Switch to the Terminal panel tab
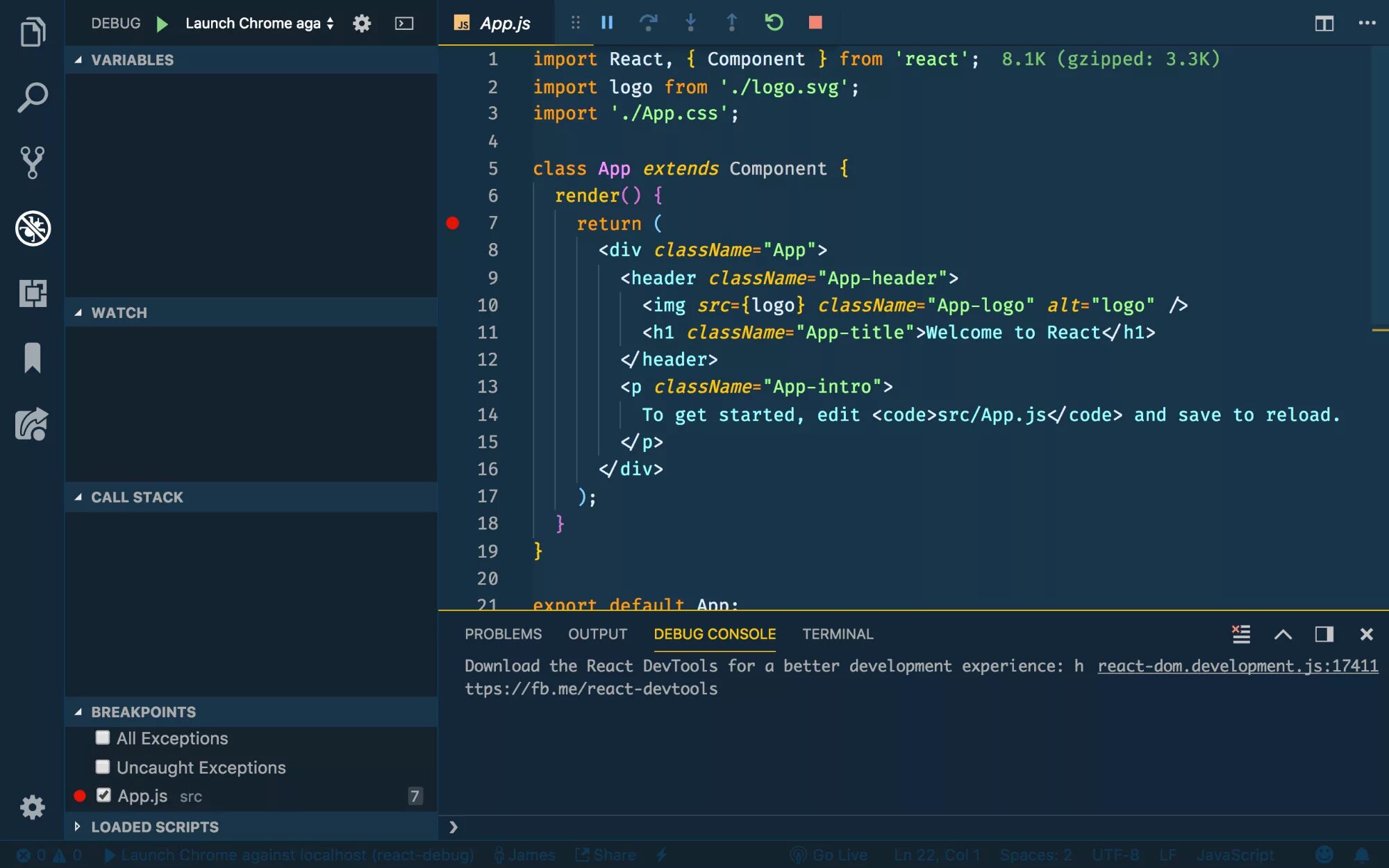Screen dimensions: 1389x868 coord(838,634)
